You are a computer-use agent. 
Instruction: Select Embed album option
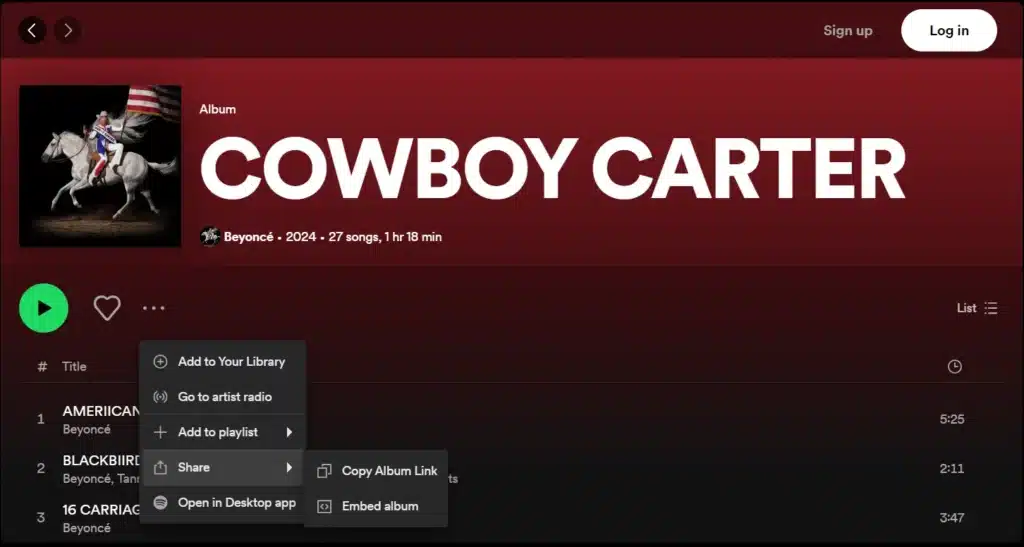[376, 506]
